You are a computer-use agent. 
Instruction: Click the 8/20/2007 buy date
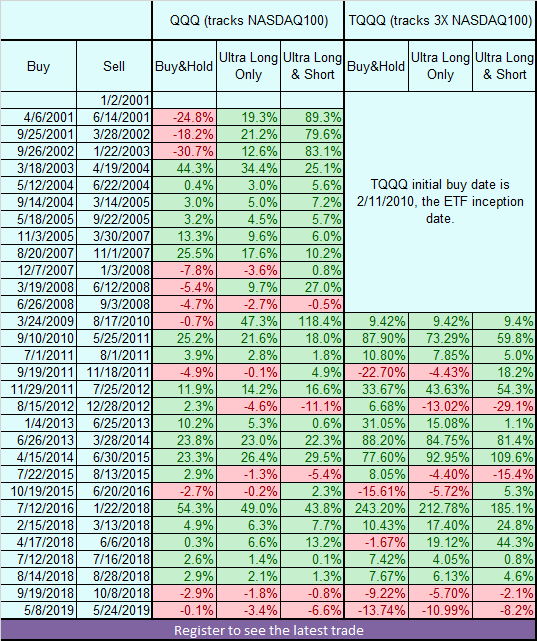click(x=38, y=253)
